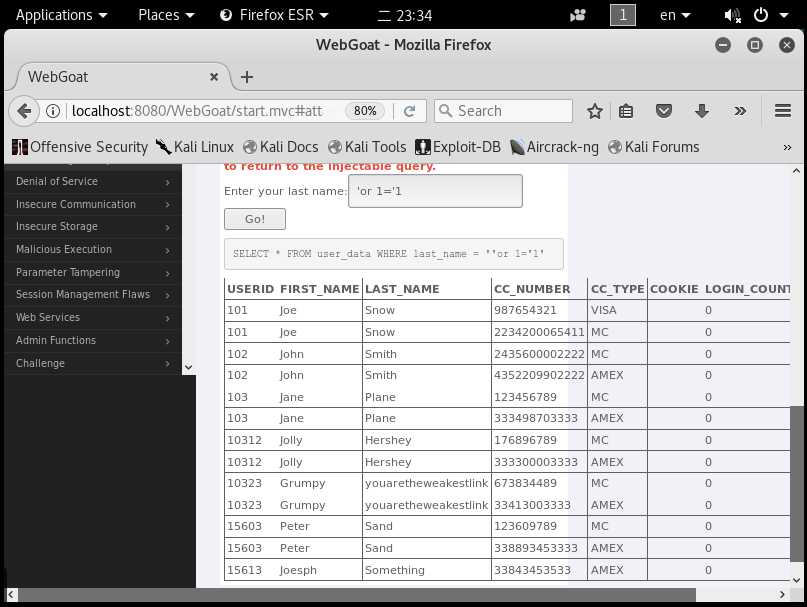Click horizontal scrollbar left arrow
This screenshot has width=807, height=607.
pyautogui.click(x=11, y=595)
